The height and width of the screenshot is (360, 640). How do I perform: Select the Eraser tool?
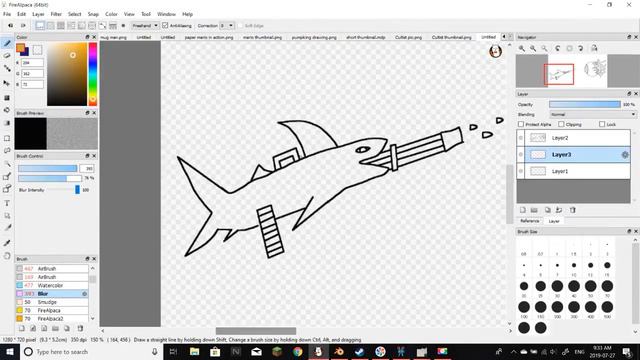tap(7, 56)
